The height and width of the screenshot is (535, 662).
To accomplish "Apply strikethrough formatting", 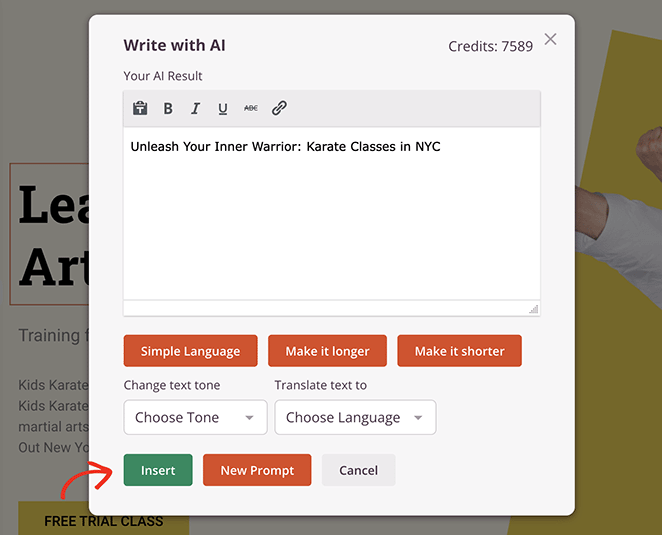I will tap(250, 109).
